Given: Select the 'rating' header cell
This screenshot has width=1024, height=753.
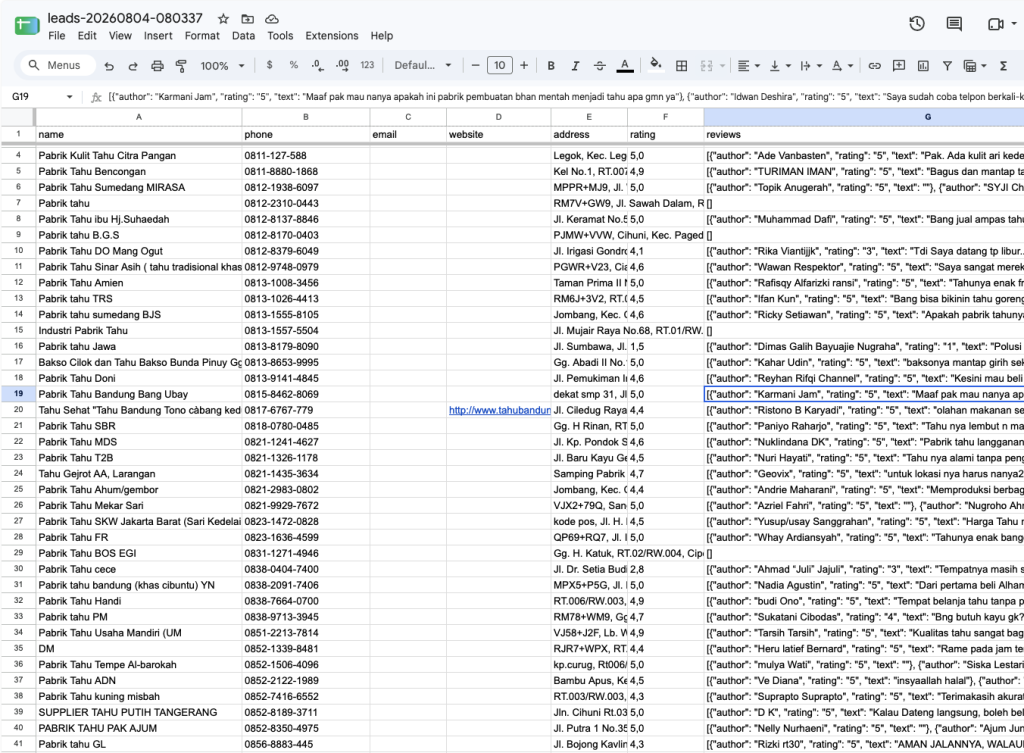Looking at the screenshot, I should (x=665, y=135).
